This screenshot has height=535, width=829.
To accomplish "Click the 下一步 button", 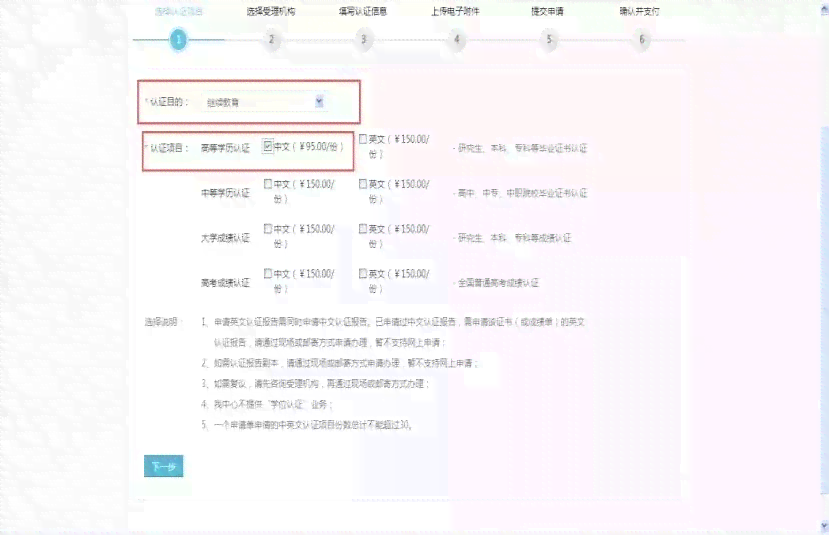I will tap(164, 466).
